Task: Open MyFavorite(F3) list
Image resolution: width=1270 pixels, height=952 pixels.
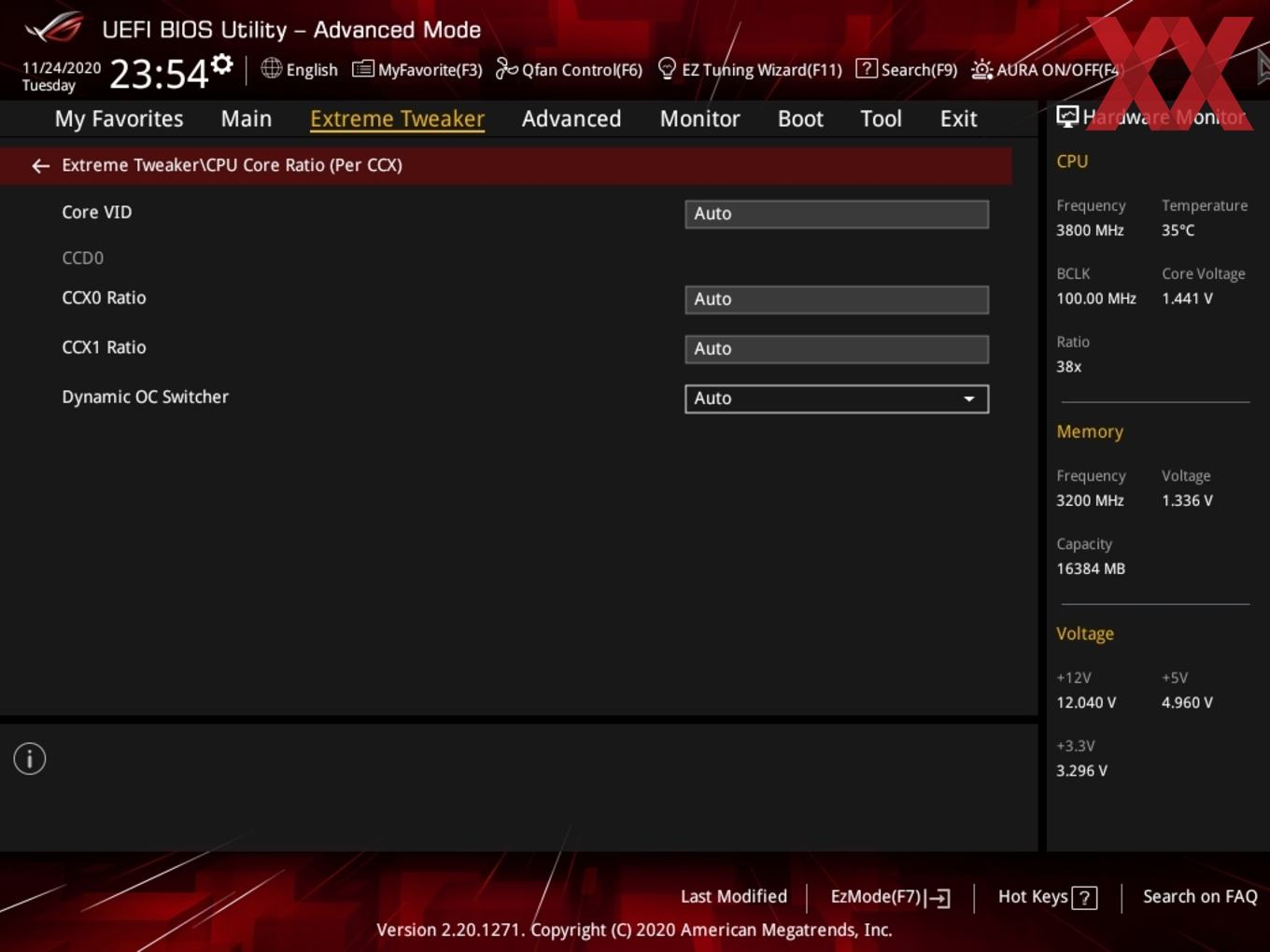Action: click(x=417, y=69)
